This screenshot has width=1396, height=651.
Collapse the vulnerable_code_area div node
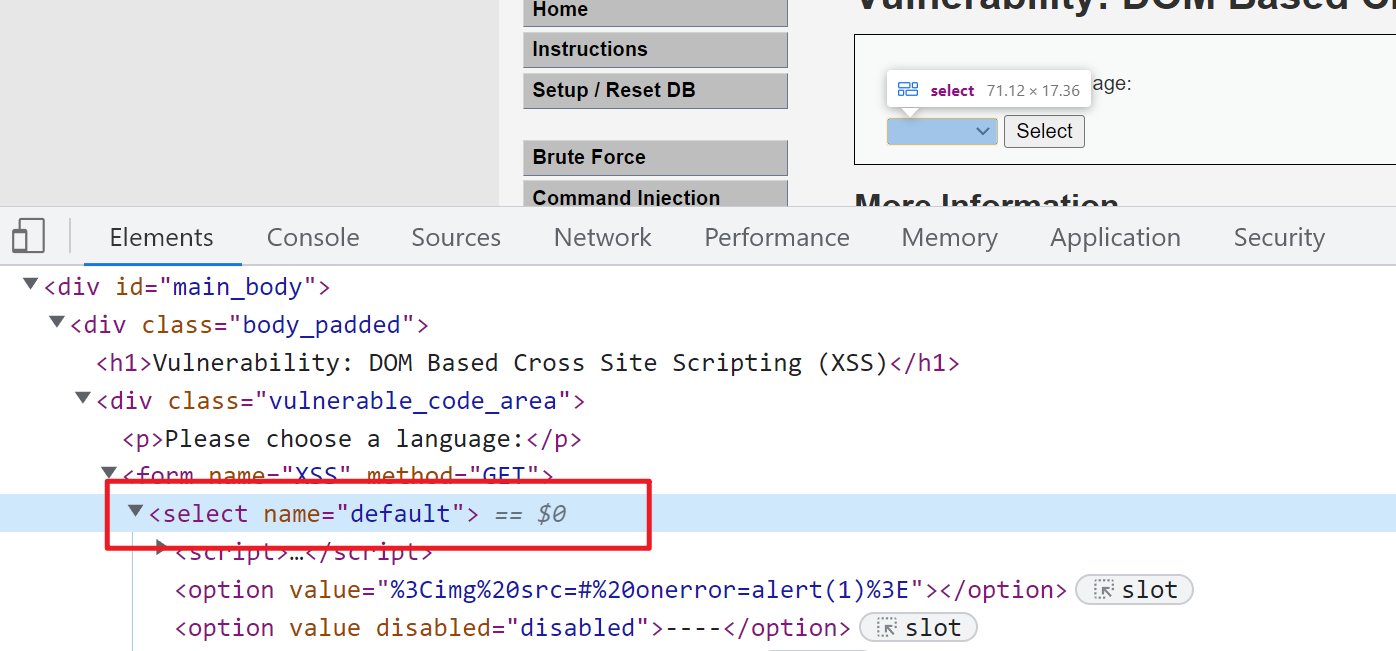click(83, 399)
